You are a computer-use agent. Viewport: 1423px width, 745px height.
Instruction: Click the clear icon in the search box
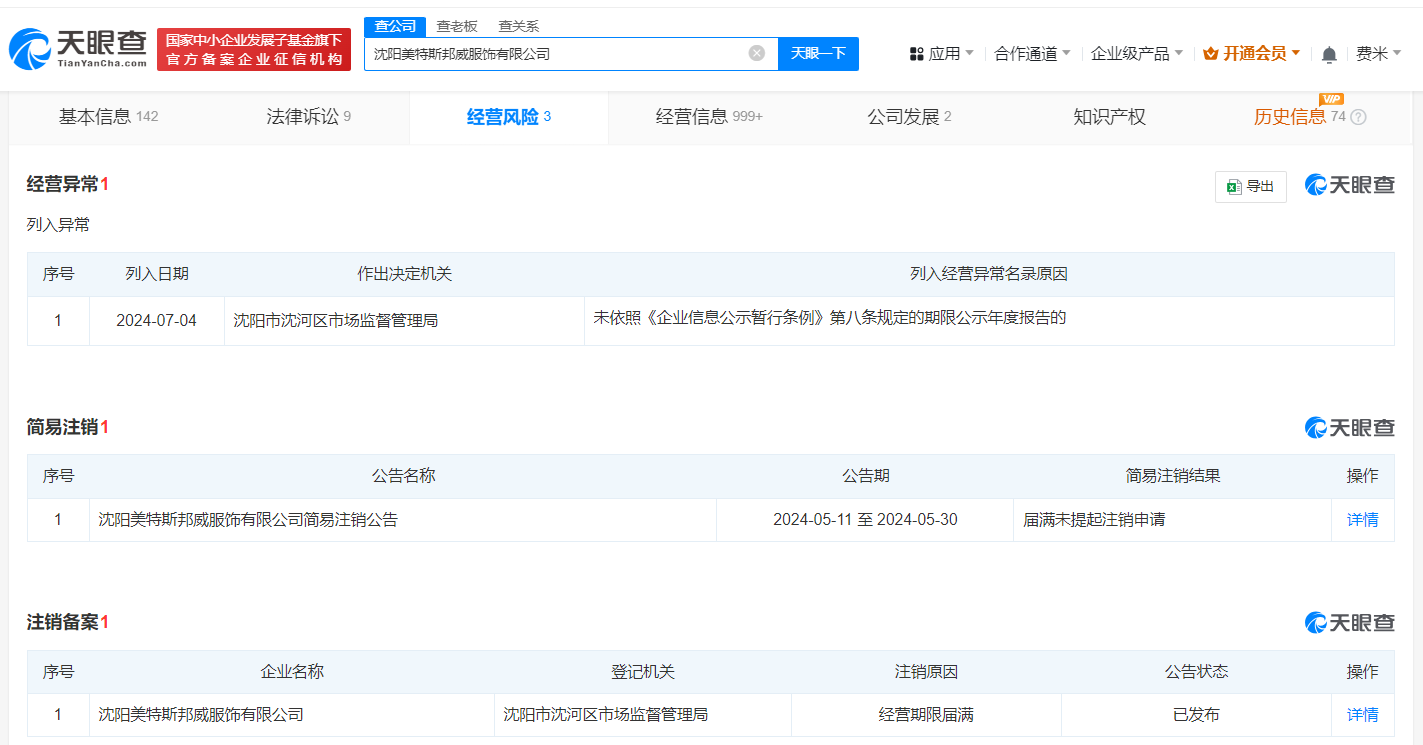(x=756, y=53)
